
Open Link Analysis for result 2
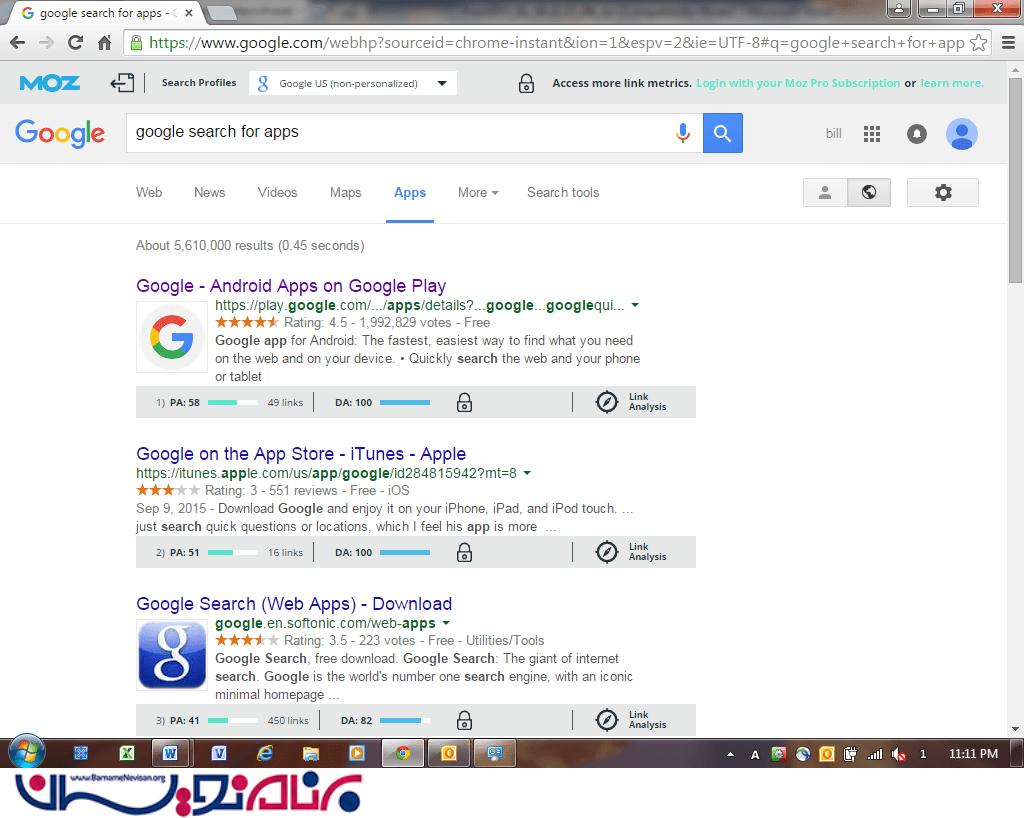(x=632, y=552)
